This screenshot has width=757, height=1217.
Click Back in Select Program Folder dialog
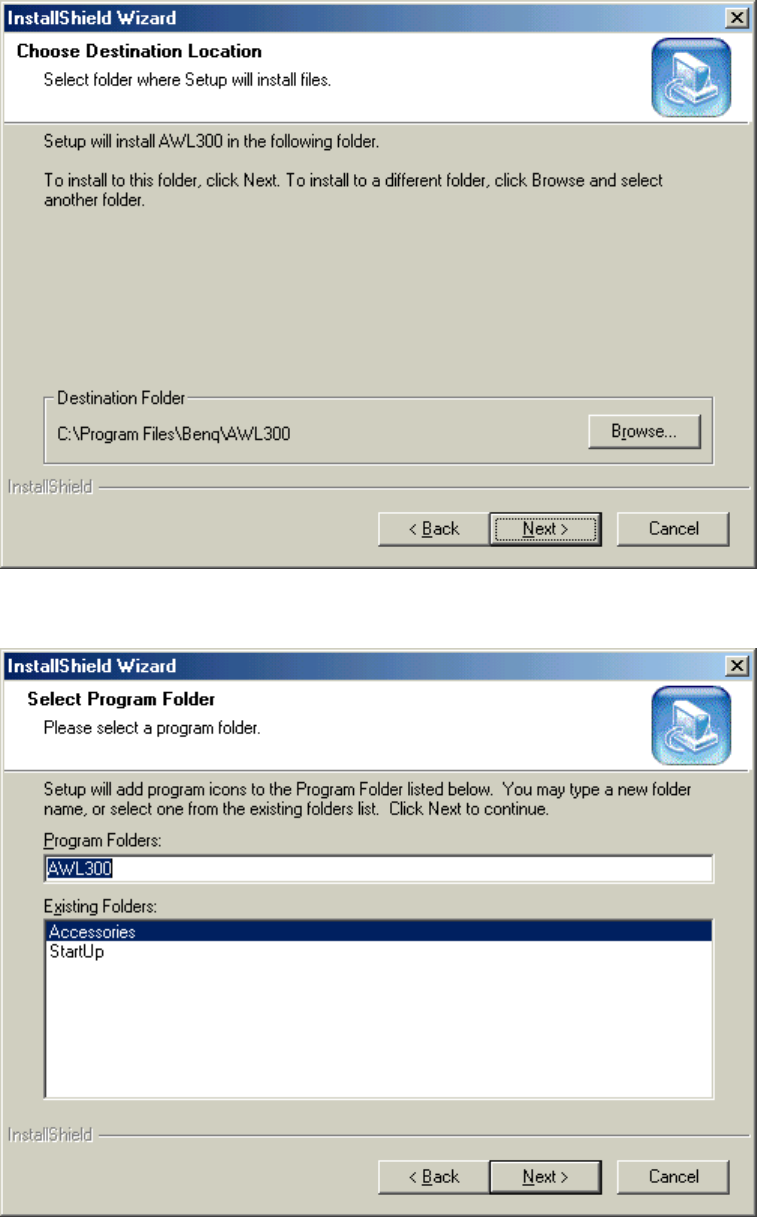(x=434, y=1177)
